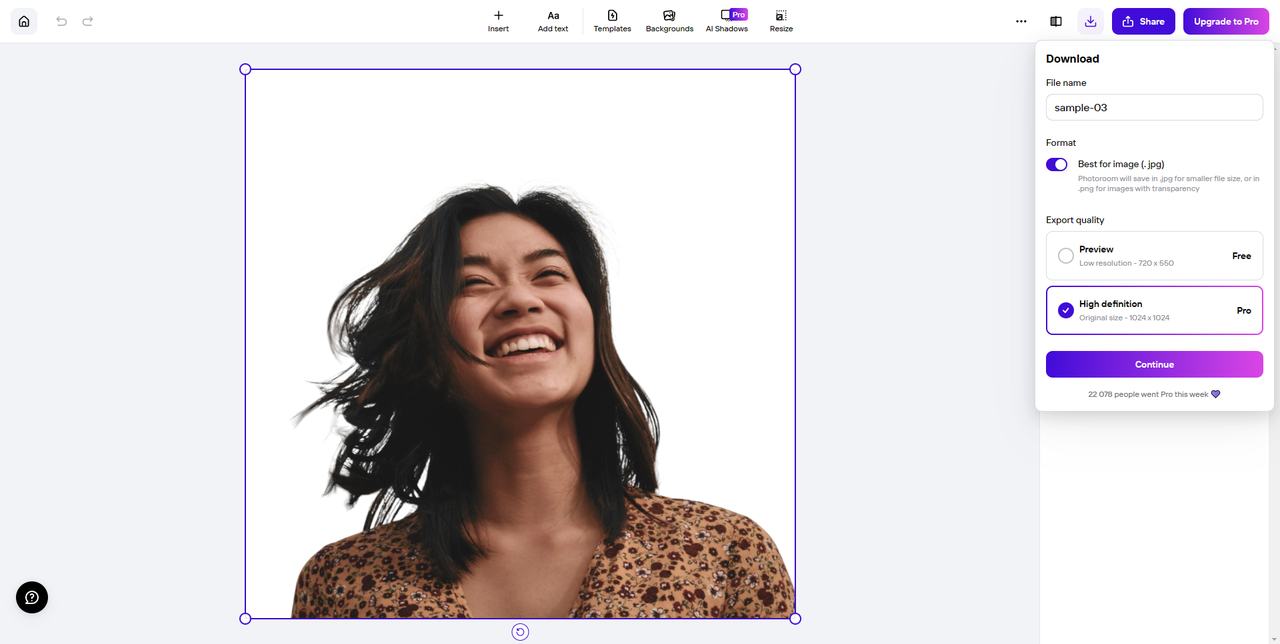Open the Insert tool
This screenshot has width=1280, height=644.
click(x=498, y=21)
